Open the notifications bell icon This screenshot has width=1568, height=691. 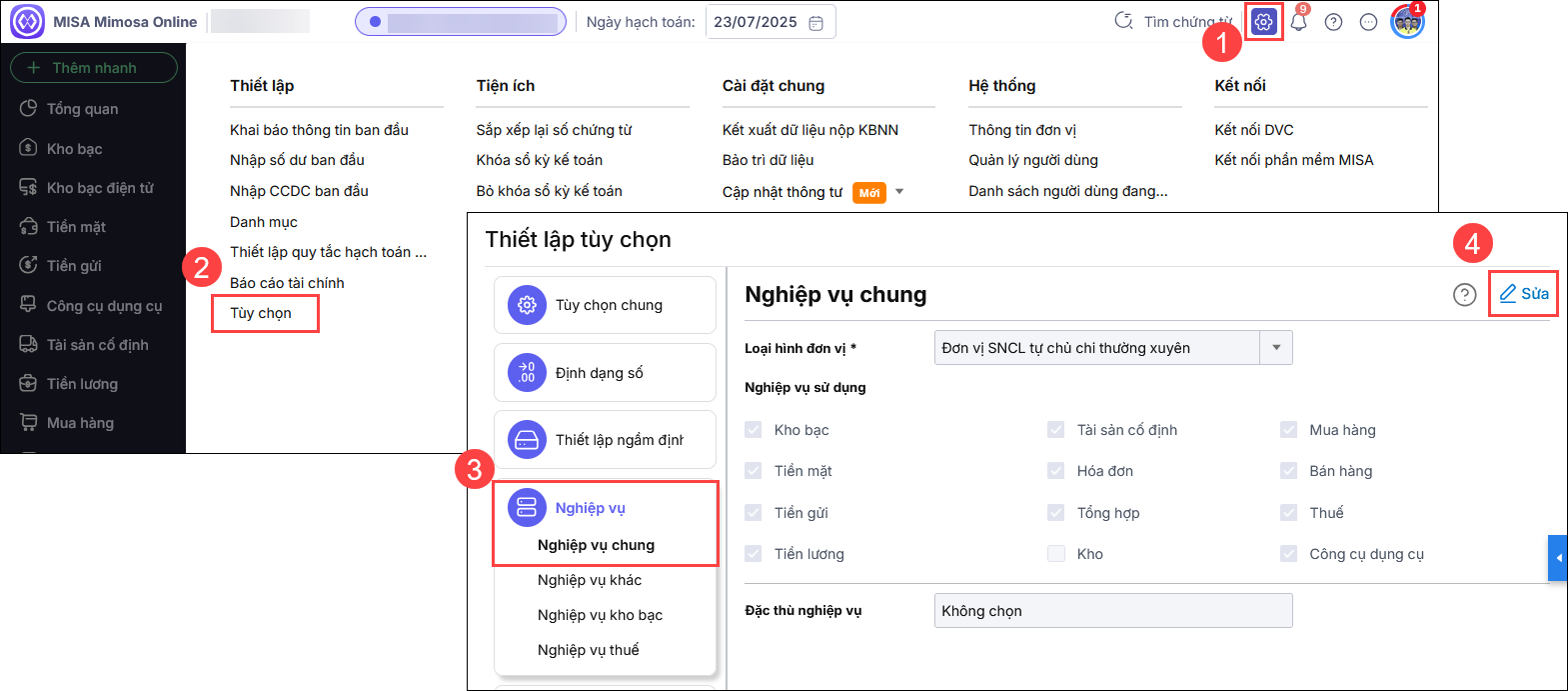[x=1299, y=22]
